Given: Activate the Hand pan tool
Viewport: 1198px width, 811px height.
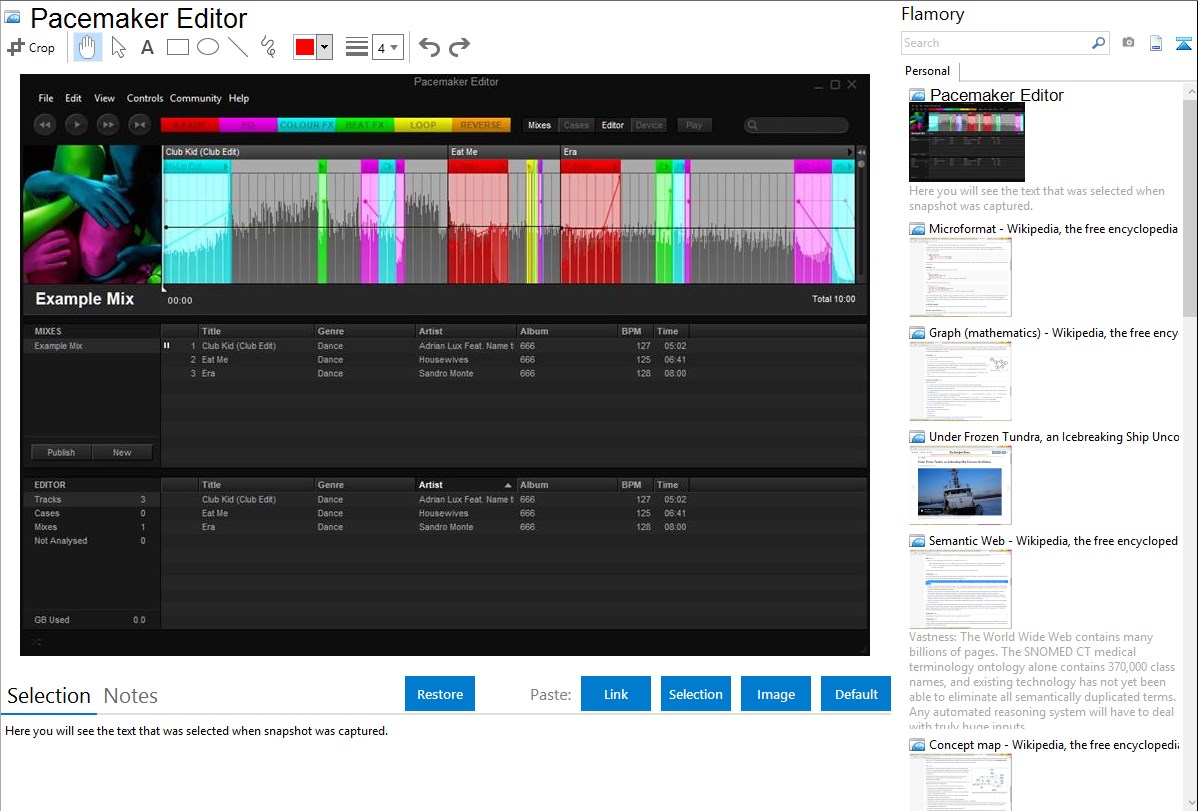Looking at the screenshot, I should click(x=87, y=47).
